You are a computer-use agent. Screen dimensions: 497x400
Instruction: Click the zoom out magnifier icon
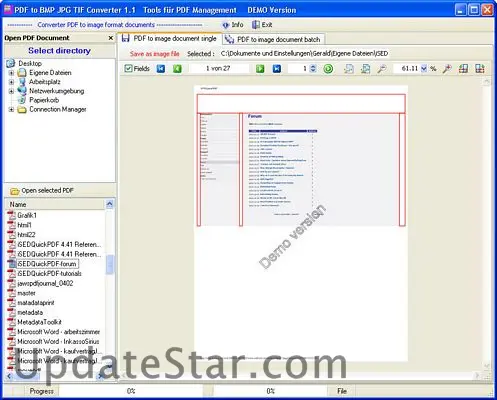point(382,69)
